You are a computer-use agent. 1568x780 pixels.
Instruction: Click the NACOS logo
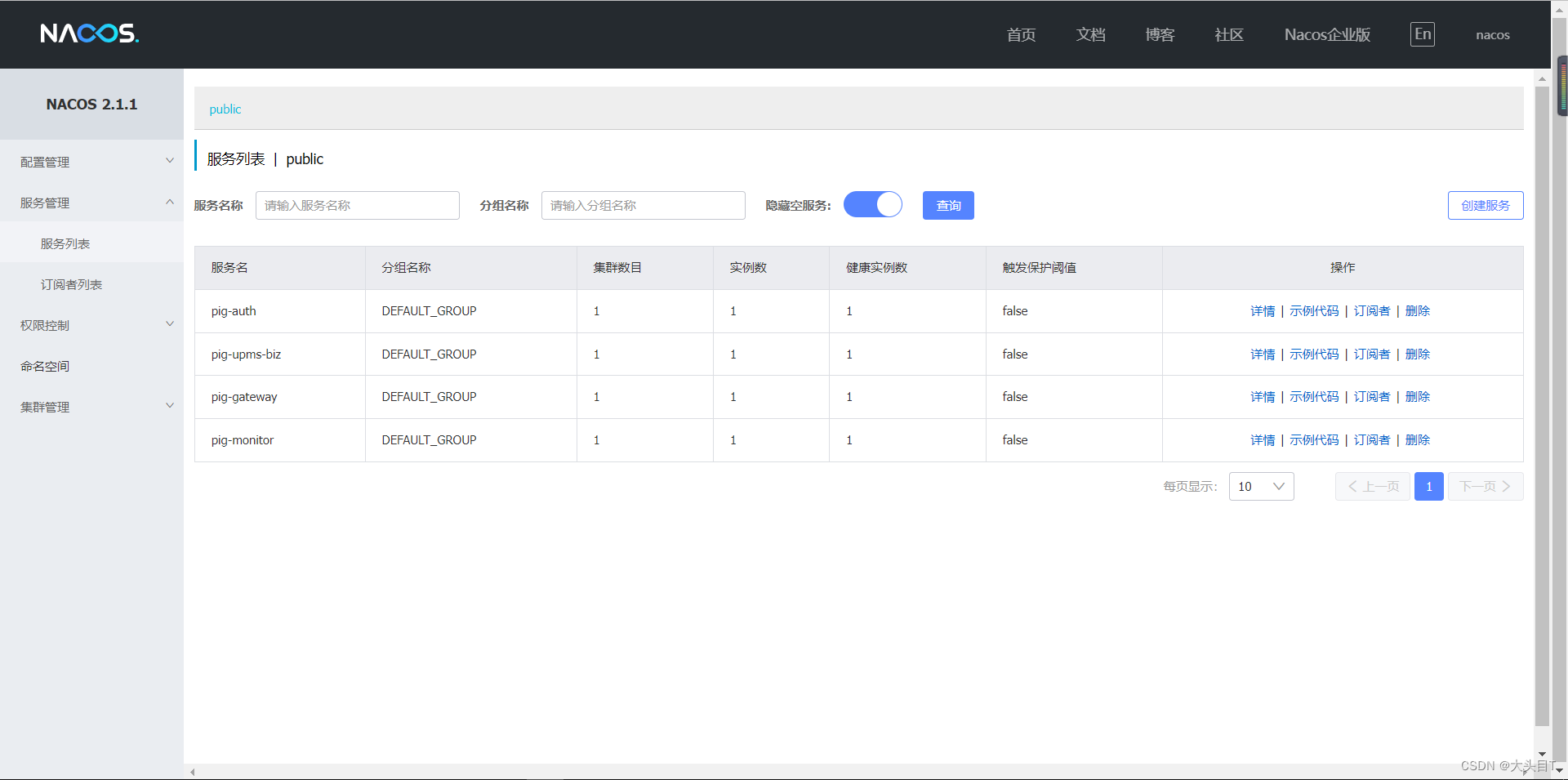coord(90,33)
